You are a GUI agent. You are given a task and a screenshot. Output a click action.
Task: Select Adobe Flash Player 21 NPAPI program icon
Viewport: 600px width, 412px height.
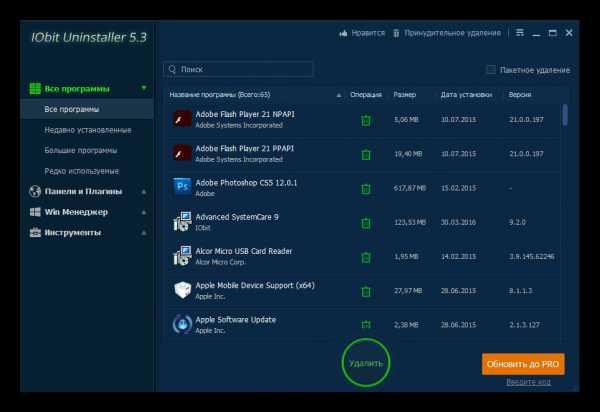point(183,119)
